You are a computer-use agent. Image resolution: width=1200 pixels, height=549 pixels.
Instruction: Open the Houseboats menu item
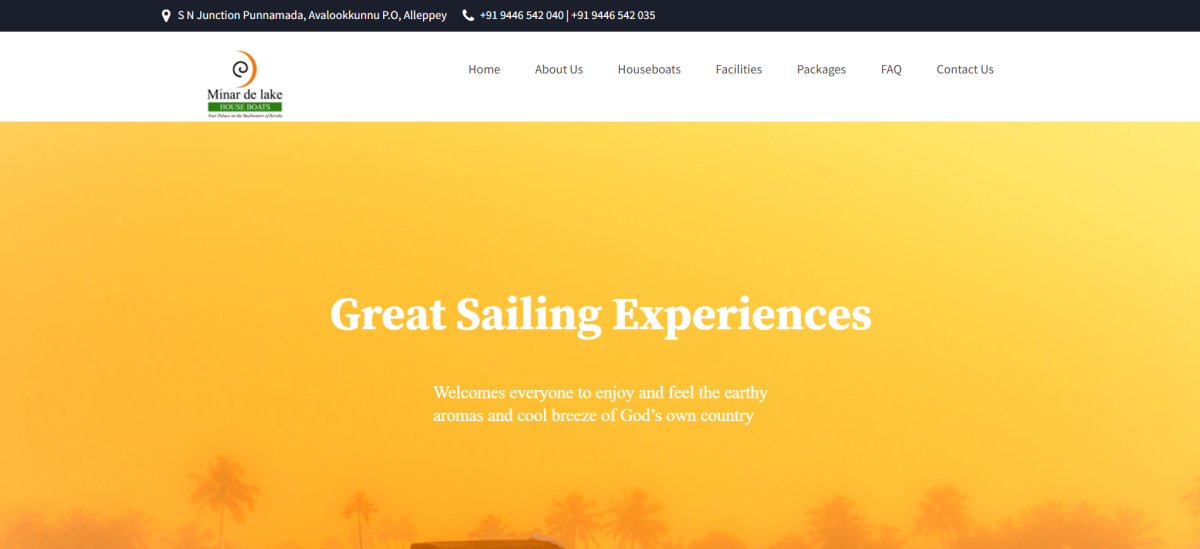(x=649, y=70)
